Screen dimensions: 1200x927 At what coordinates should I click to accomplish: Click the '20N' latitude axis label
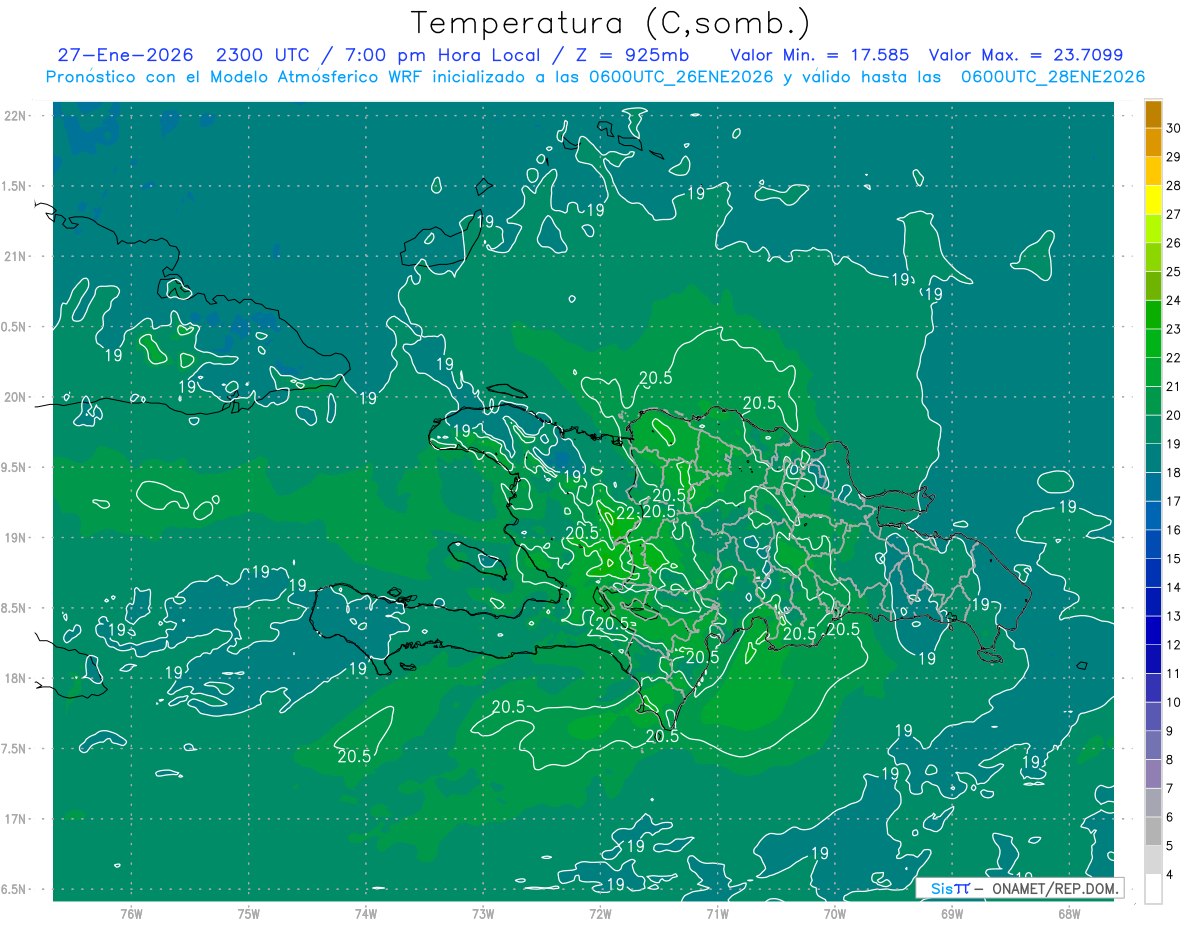pos(16,397)
